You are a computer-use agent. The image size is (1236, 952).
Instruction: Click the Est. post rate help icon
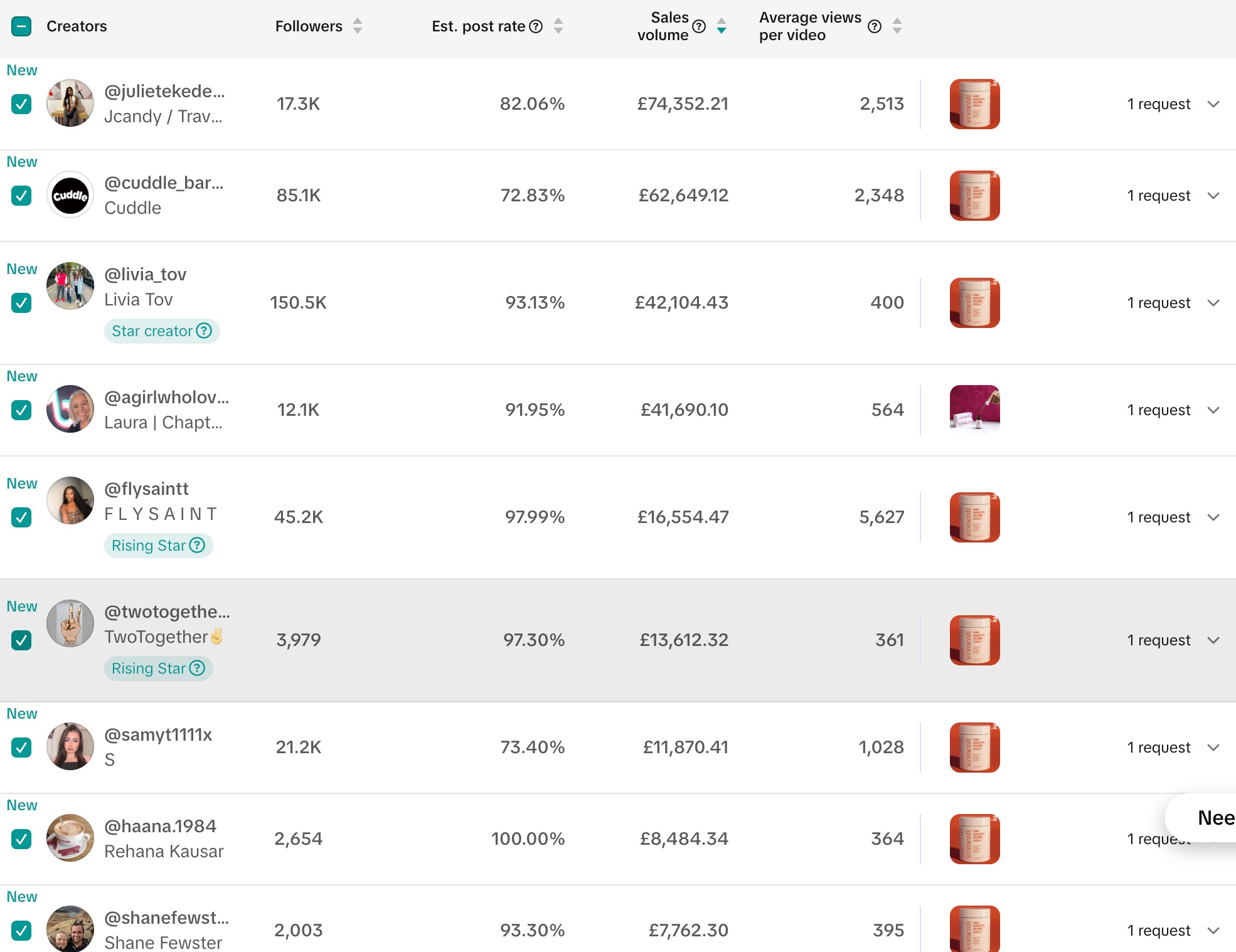tap(536, 26)
